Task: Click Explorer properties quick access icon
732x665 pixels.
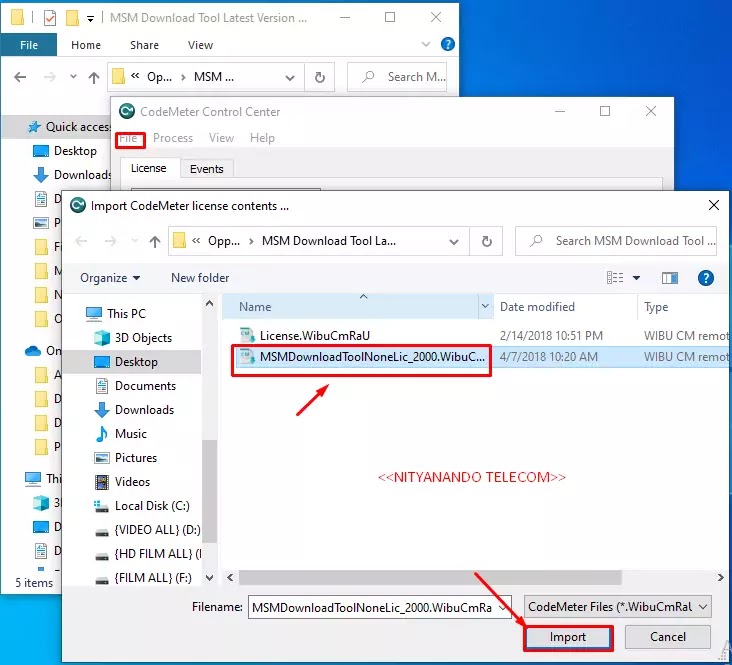Action: point(49,18)
